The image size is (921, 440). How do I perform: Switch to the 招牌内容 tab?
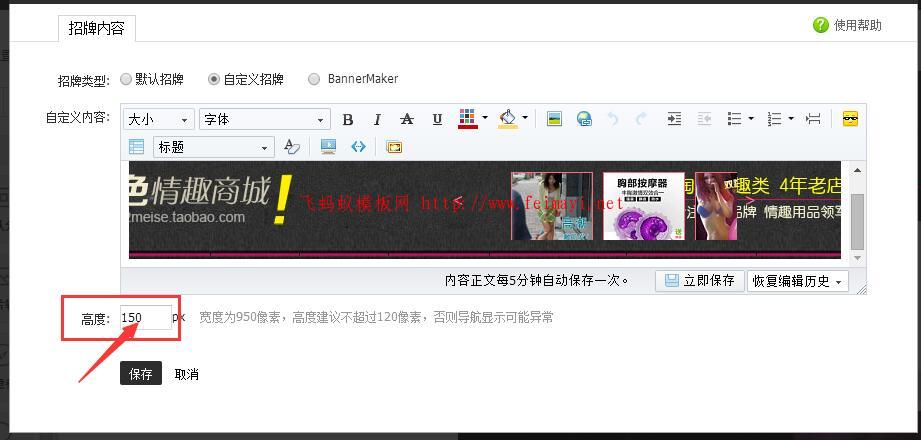click(x=96, y=28)
